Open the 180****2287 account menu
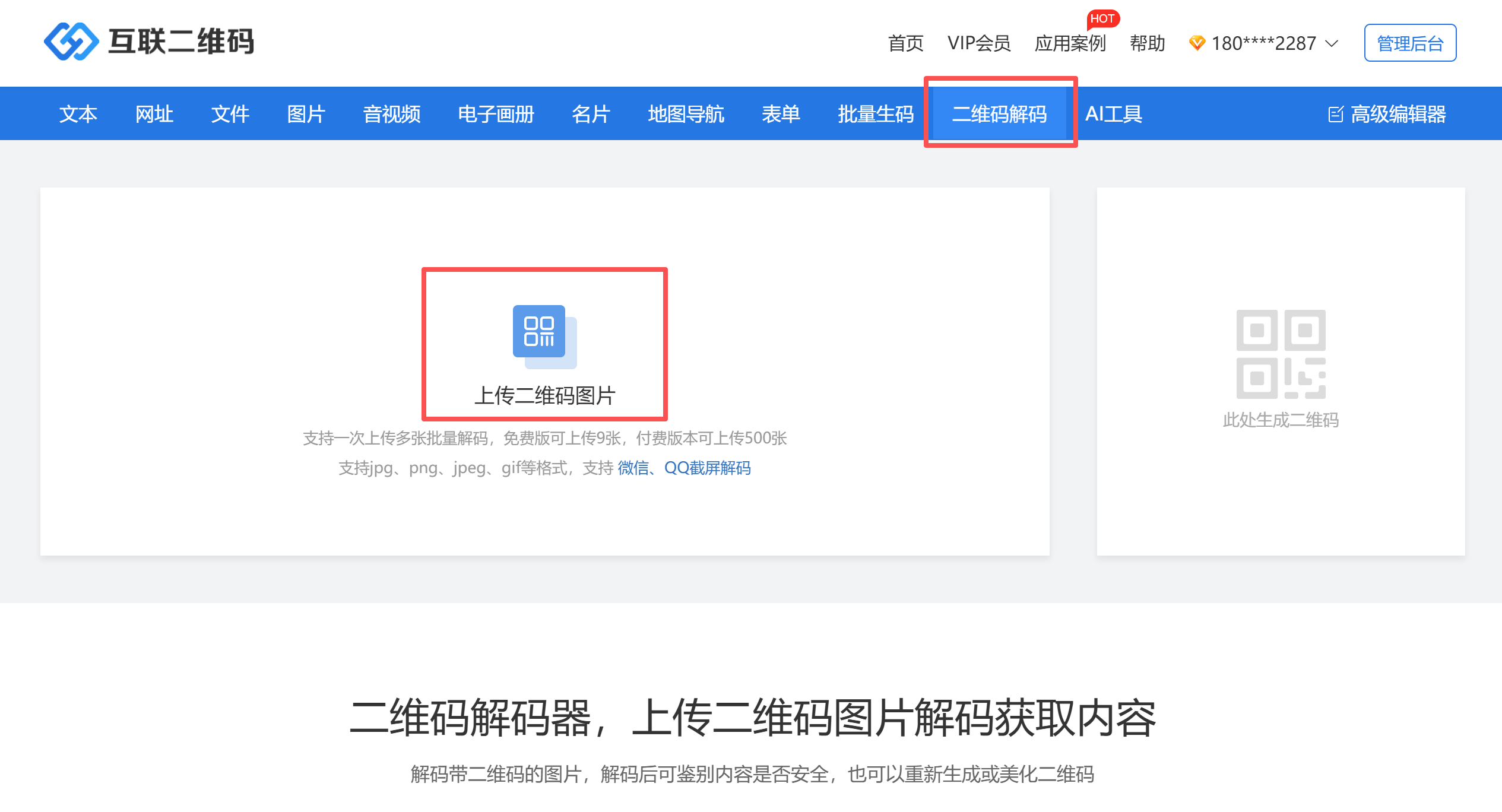The height and width of the screenshot is (812, 1502). coord(1263,43)
